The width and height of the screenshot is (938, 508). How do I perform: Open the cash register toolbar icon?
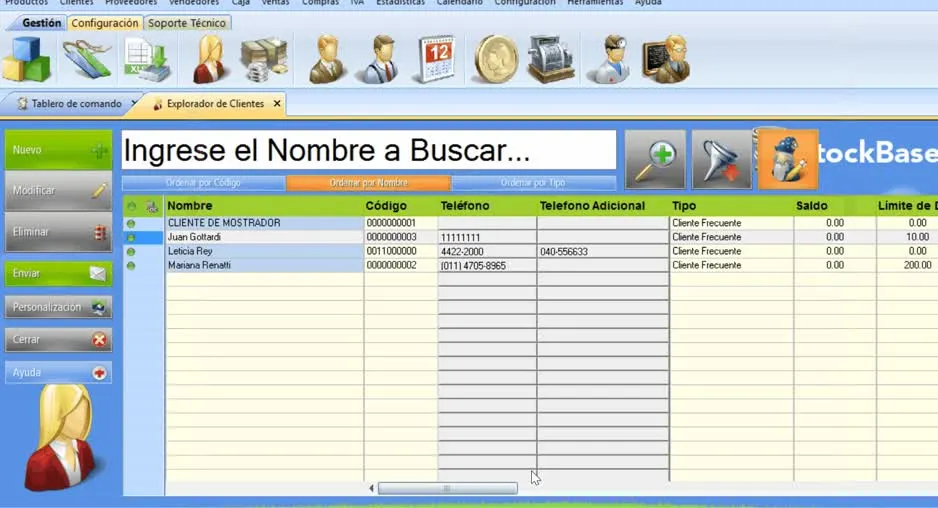551,59
